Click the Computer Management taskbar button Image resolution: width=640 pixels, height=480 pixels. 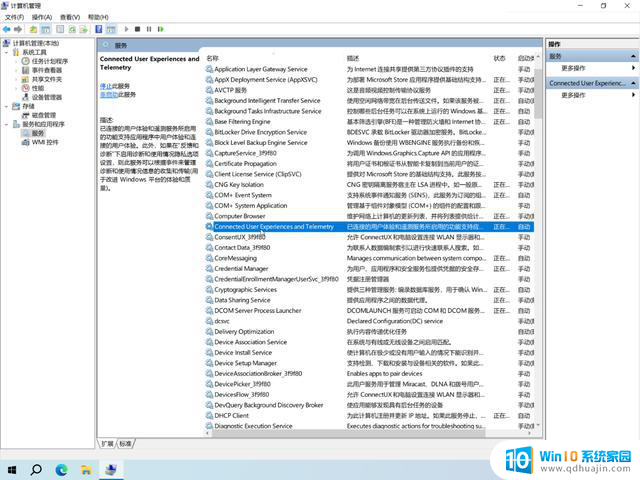tap(111, 470)
